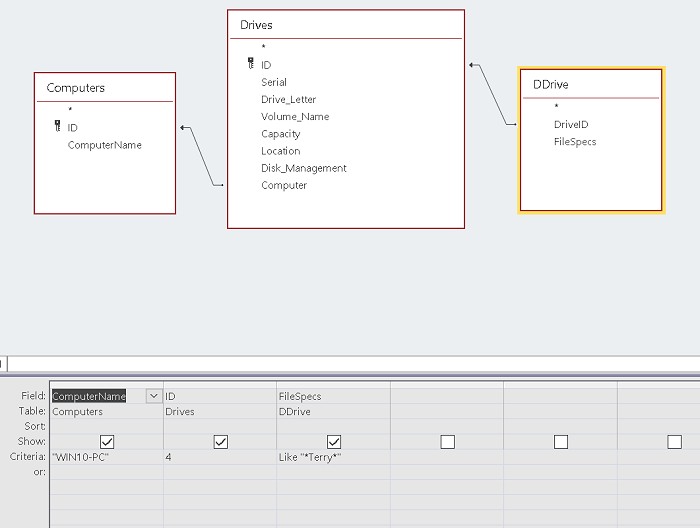Select FileSpecs field in DDrive table box

[575, 142]
